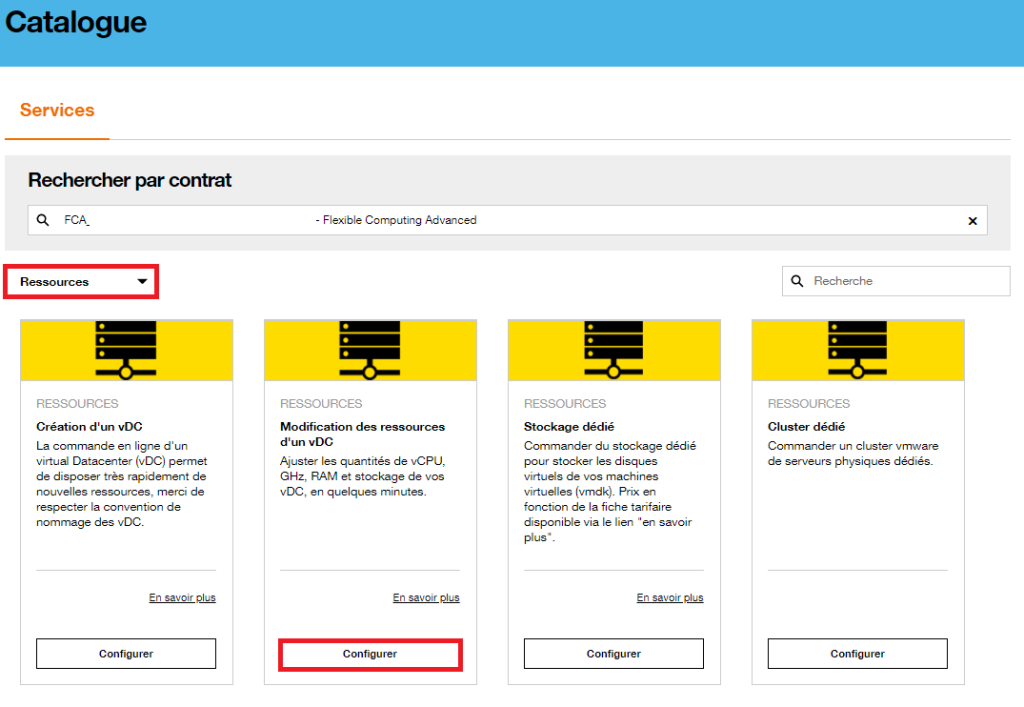Open En savoir plus for Création d'un vDC

click(x=182, y=597)
